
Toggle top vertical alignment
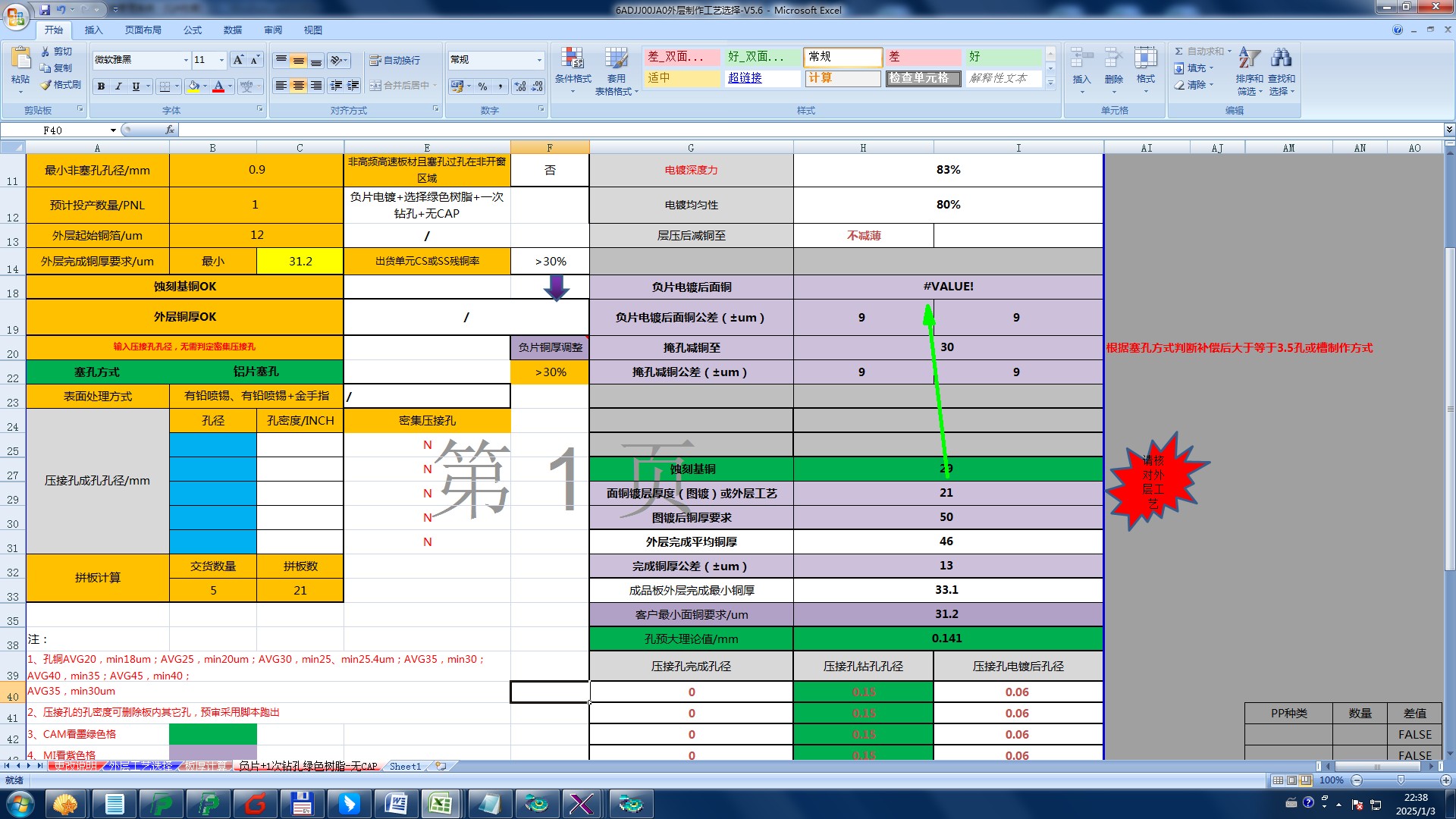[281, 60]
